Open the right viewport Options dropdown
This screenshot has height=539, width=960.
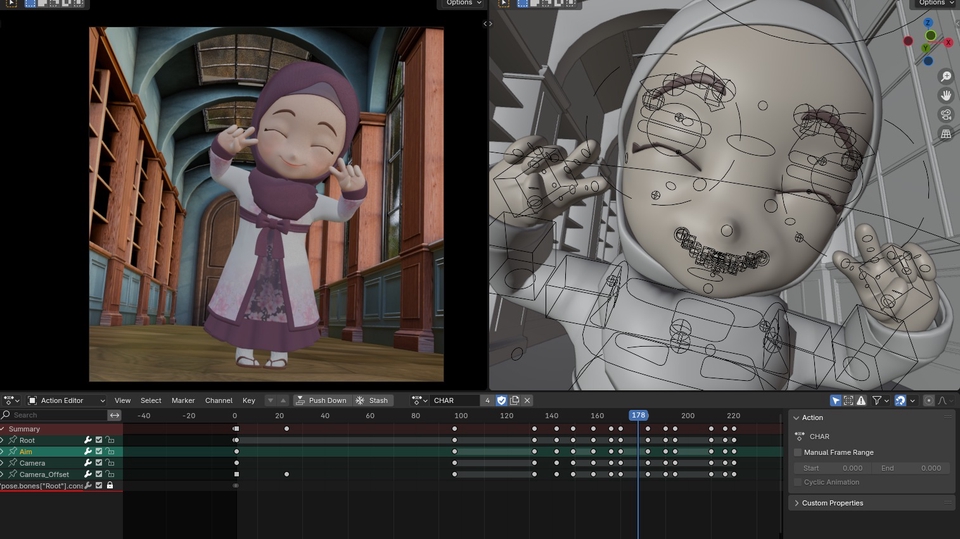coord(933,3)
